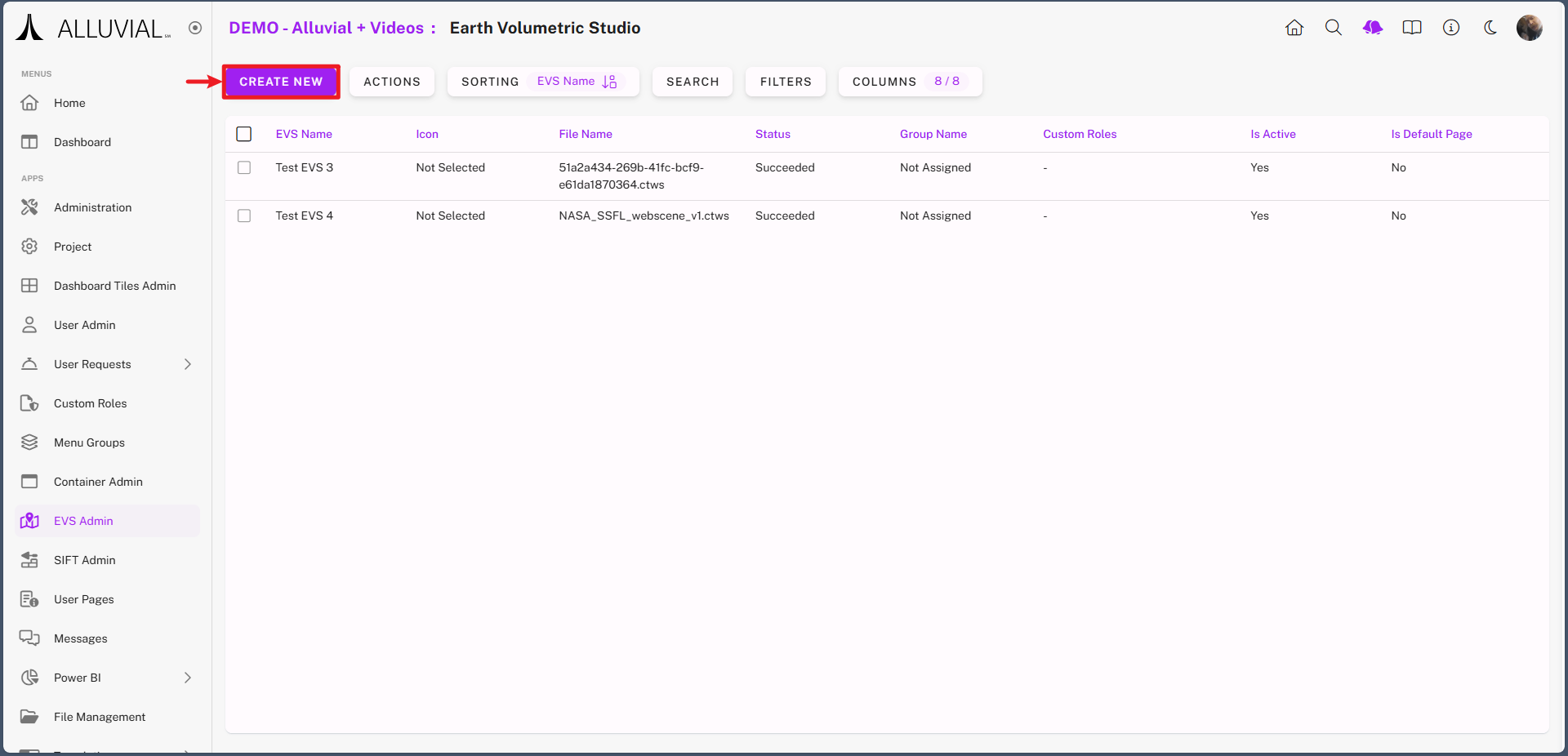Screen dimensions: 1568x756
Task: Open the Columns 8/8 dropdown
Action: pyautogui.click(x=910, y=82)
